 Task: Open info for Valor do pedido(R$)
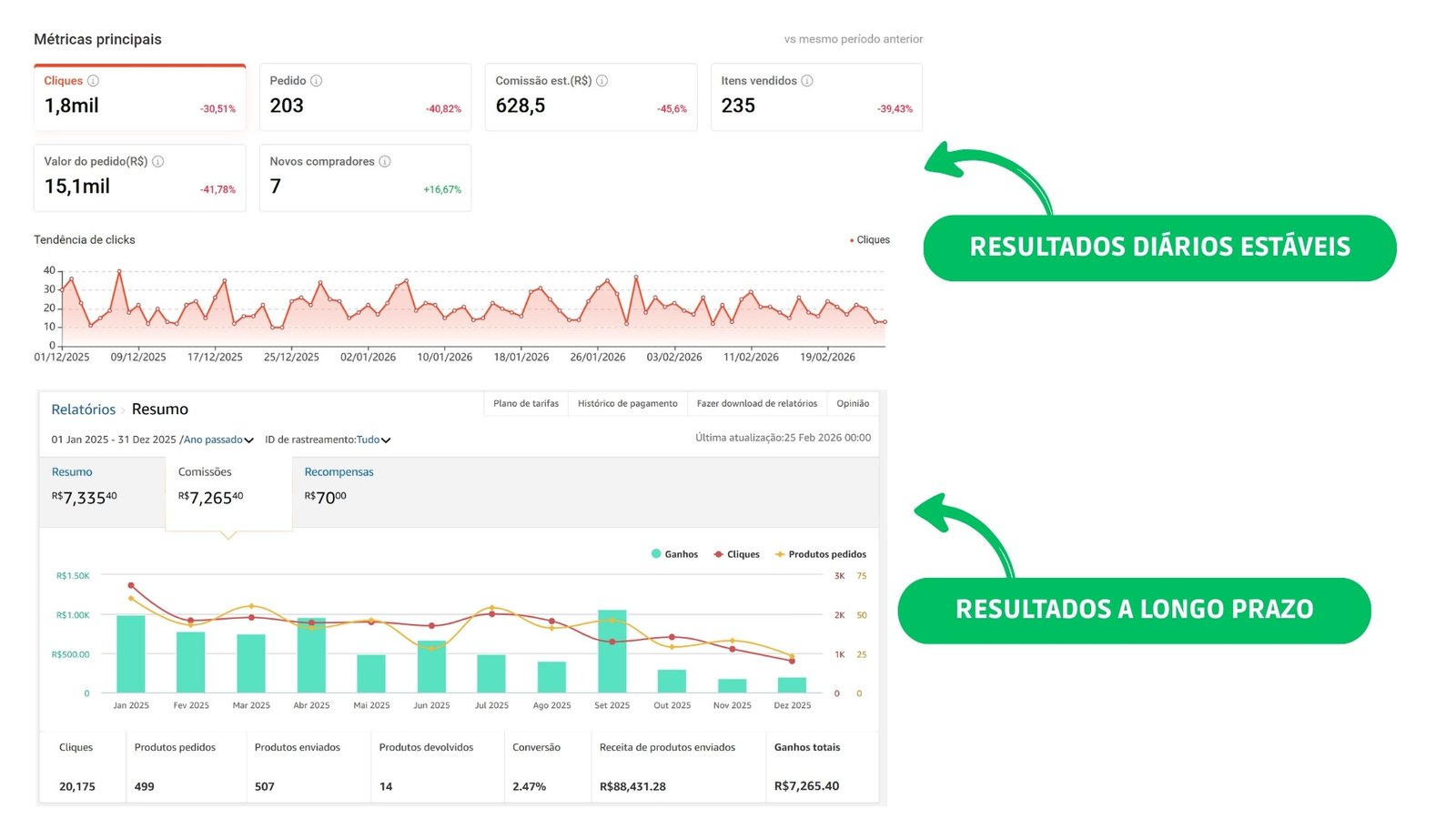[x=159, y=161]
